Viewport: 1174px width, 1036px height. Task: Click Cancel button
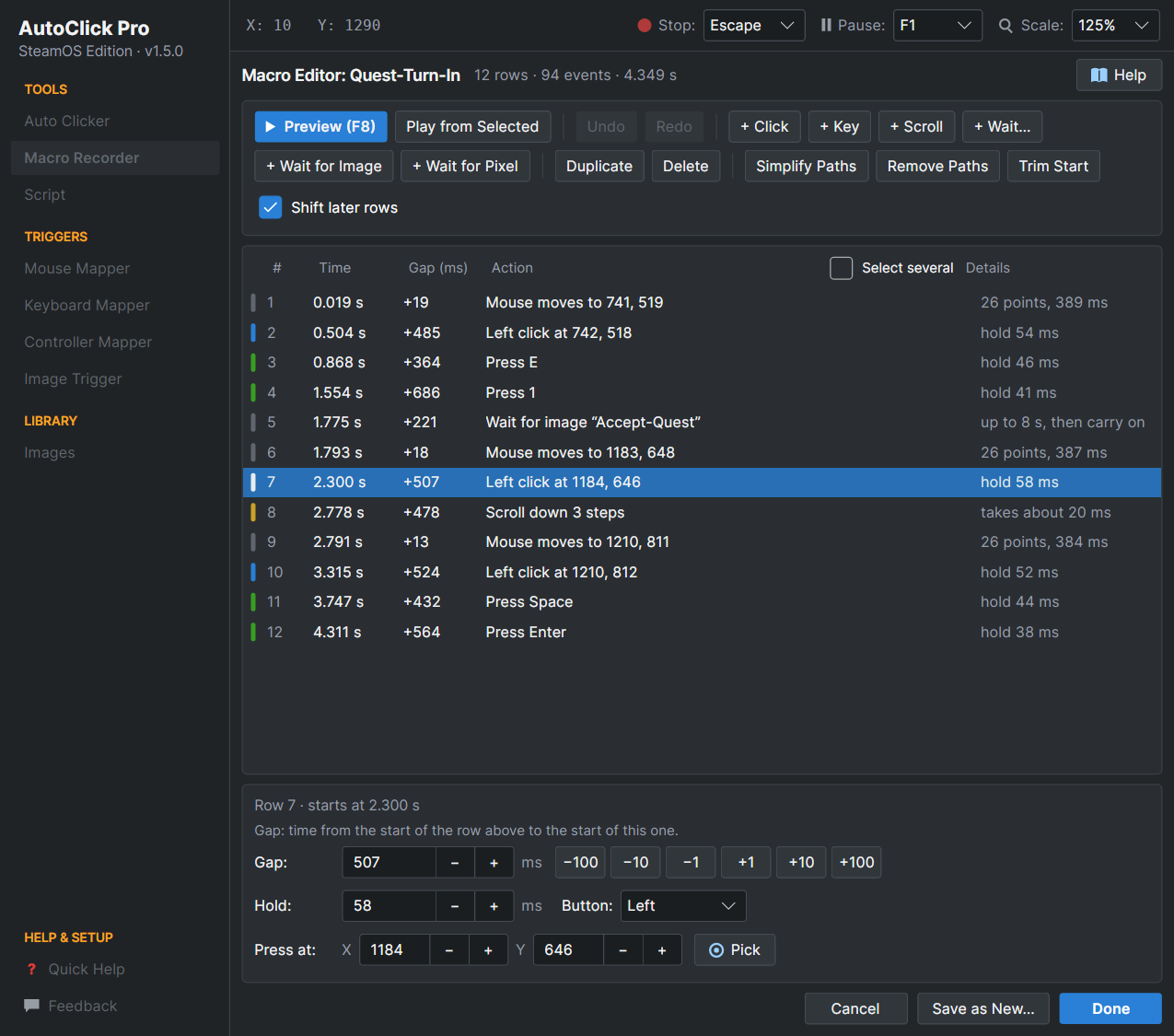pos(855,1008)
